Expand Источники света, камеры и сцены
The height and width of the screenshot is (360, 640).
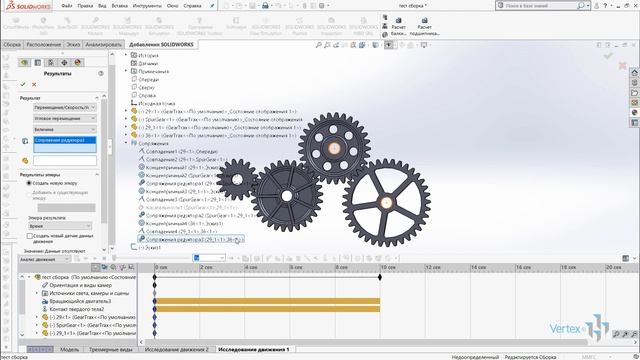pyautogui.click(x=37, y=293)
